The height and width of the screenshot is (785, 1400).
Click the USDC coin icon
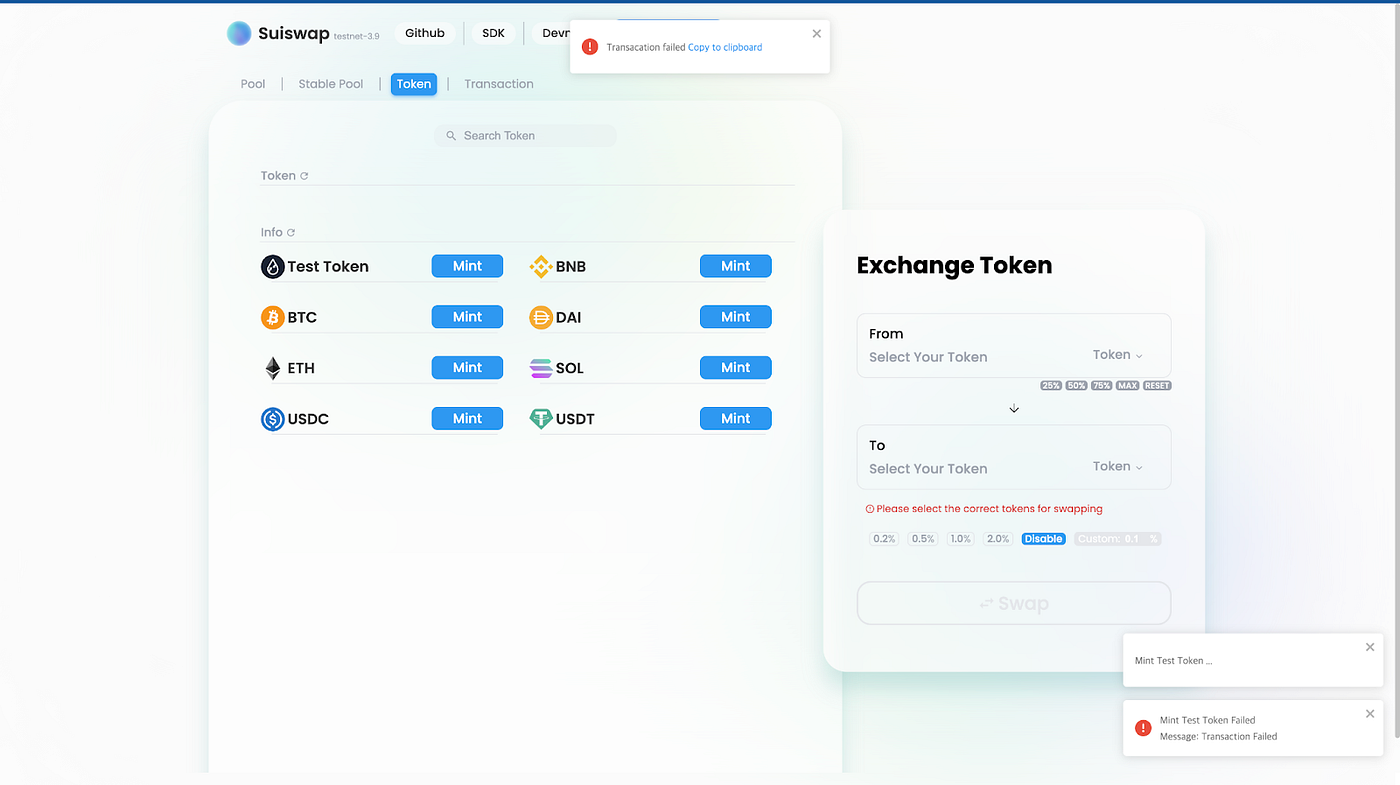[273, 419]
